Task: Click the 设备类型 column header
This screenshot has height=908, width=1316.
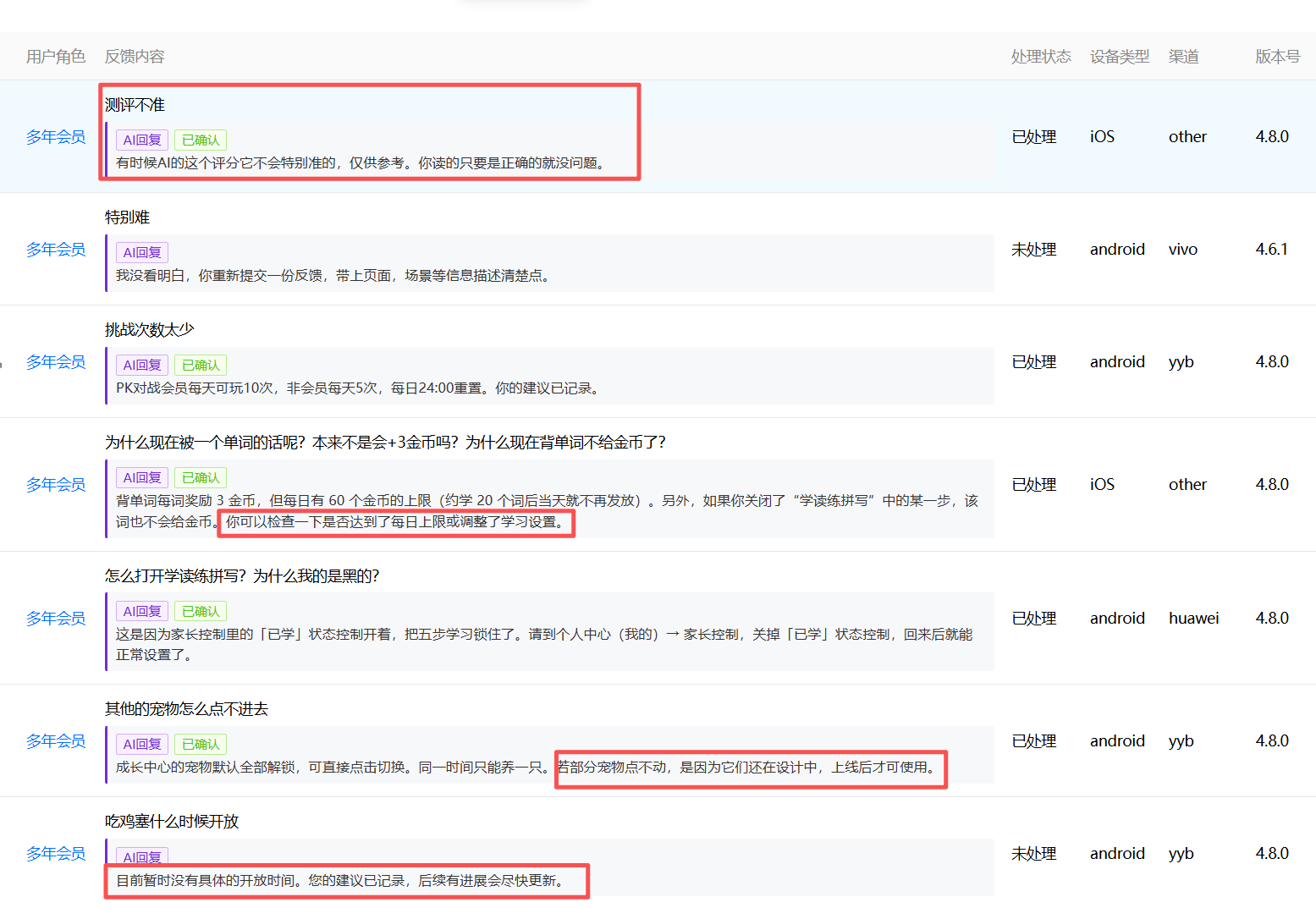Action: 1120,57
